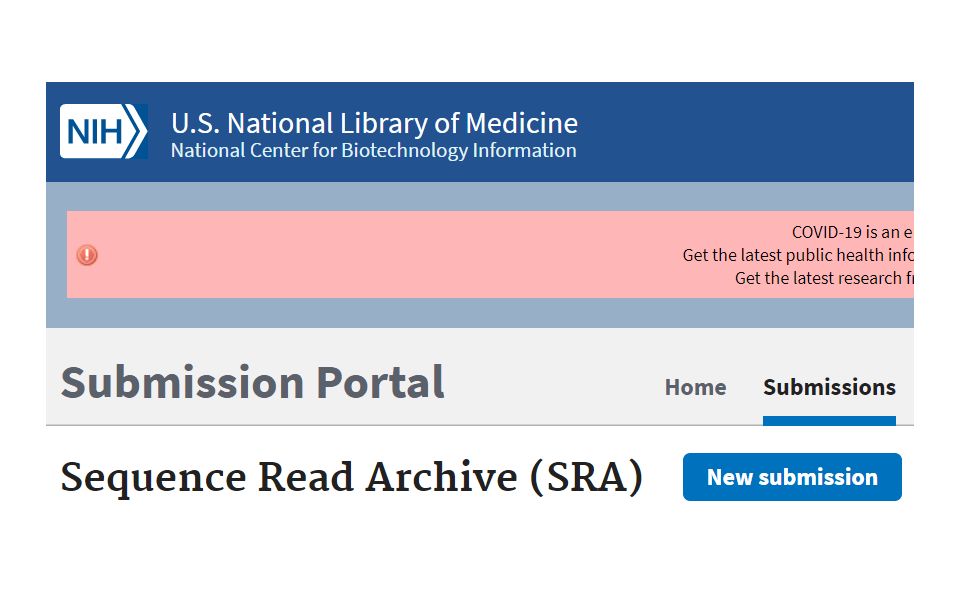This screenshot has height=600, width=960.
Task: Click the 'COVID-19 is an e' banner line
Action: (852, 233)
